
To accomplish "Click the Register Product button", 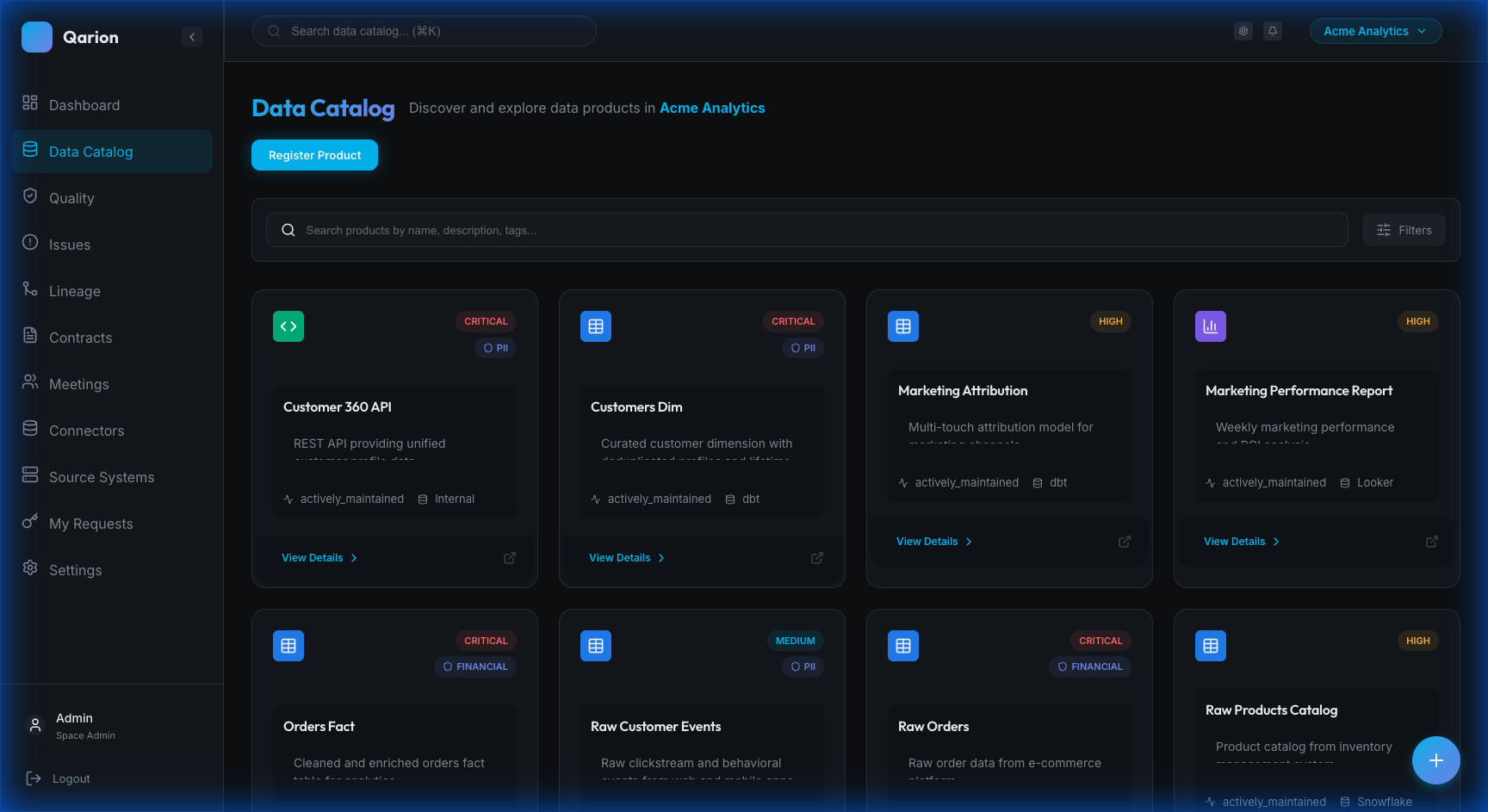I will [314, 155].
